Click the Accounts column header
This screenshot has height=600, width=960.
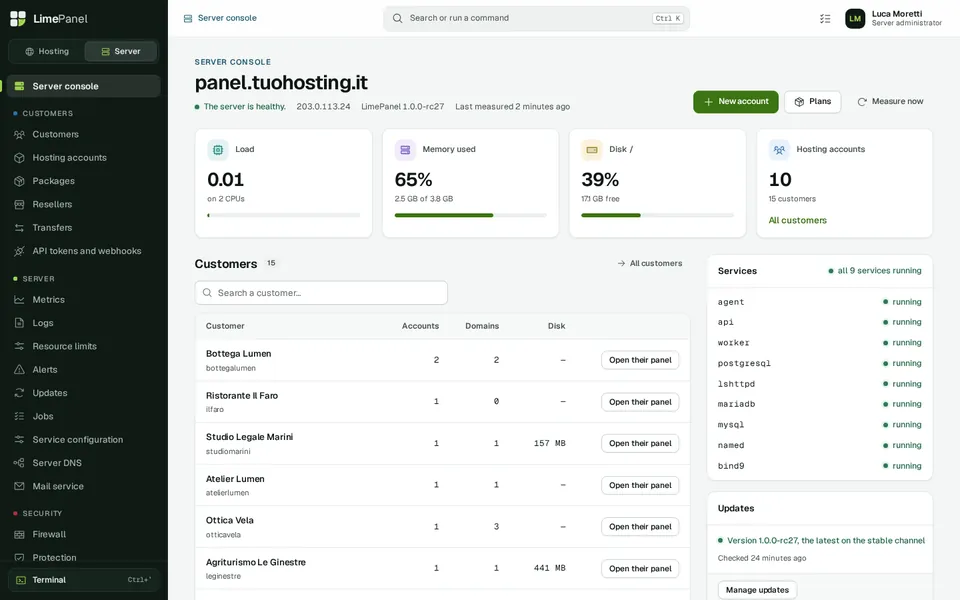[420, 326]
